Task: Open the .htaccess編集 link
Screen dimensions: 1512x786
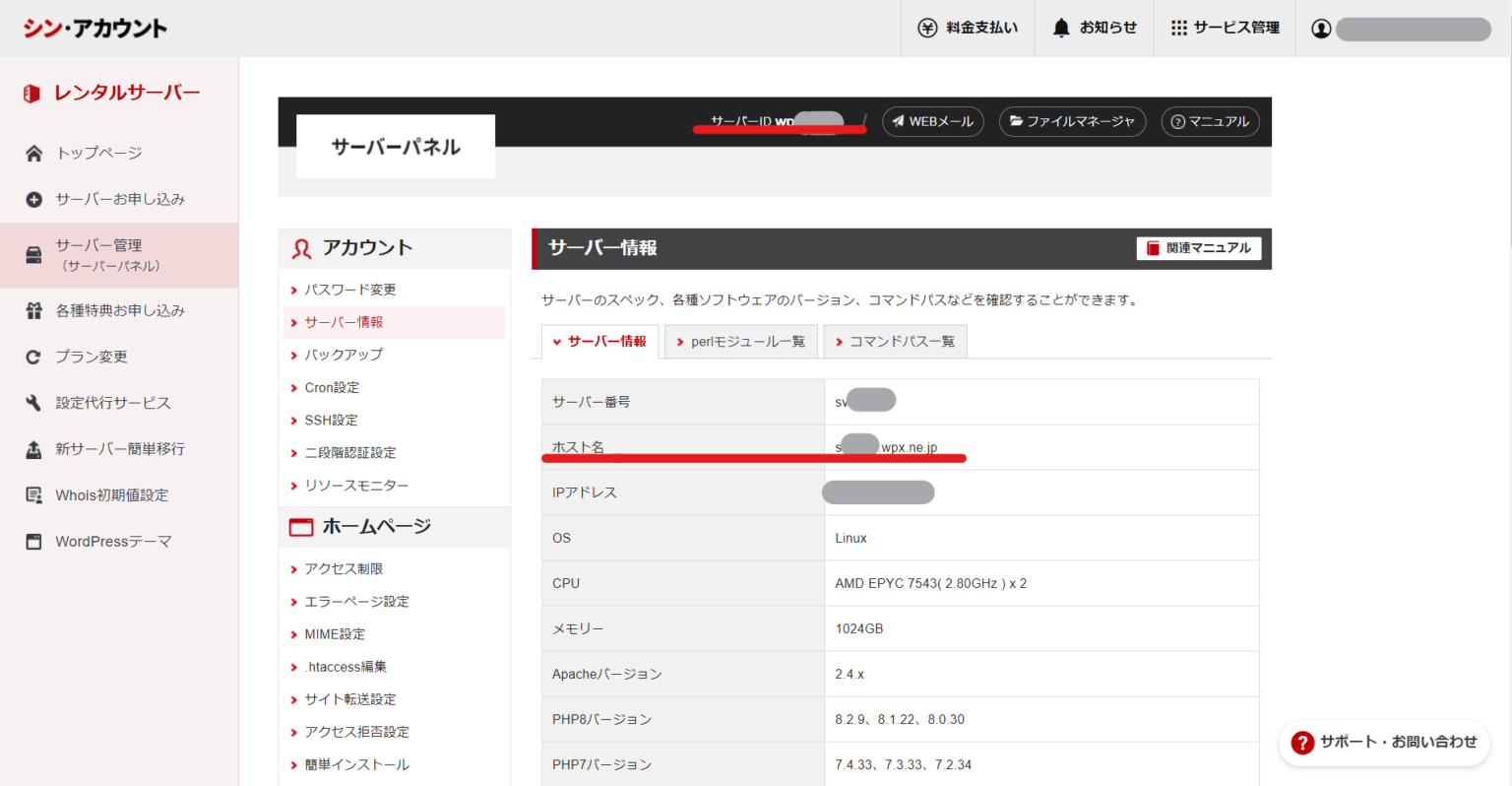Action: [346, 667]
